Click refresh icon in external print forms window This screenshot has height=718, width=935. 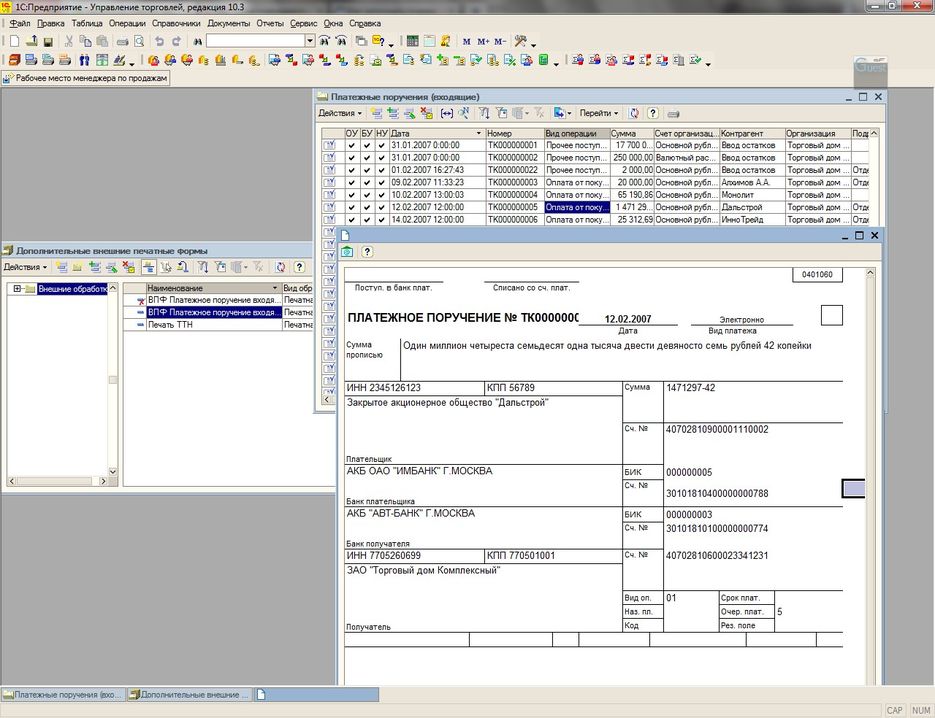[280, 267]
